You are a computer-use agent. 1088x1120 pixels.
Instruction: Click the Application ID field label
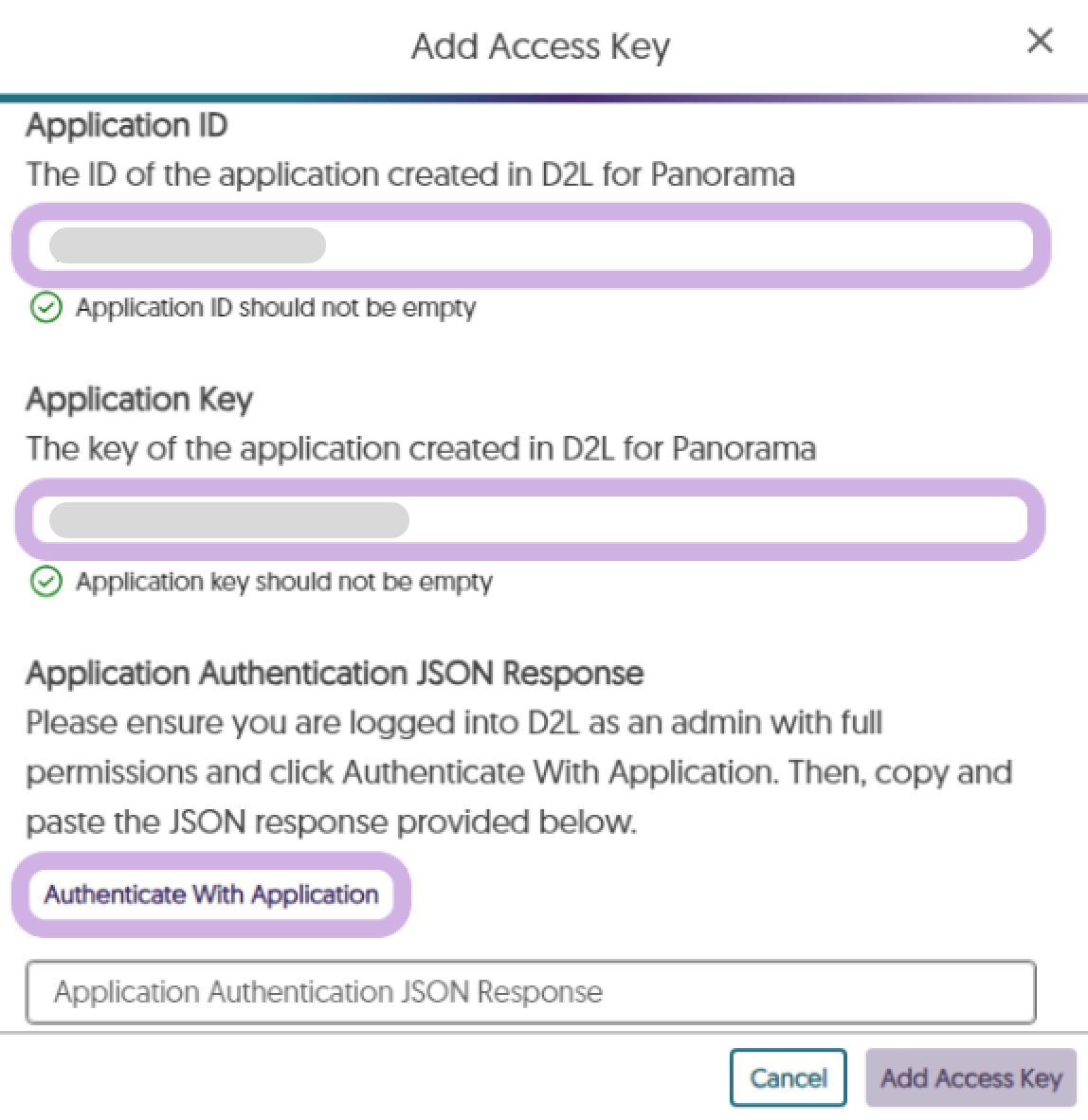(x=126, y=126)
